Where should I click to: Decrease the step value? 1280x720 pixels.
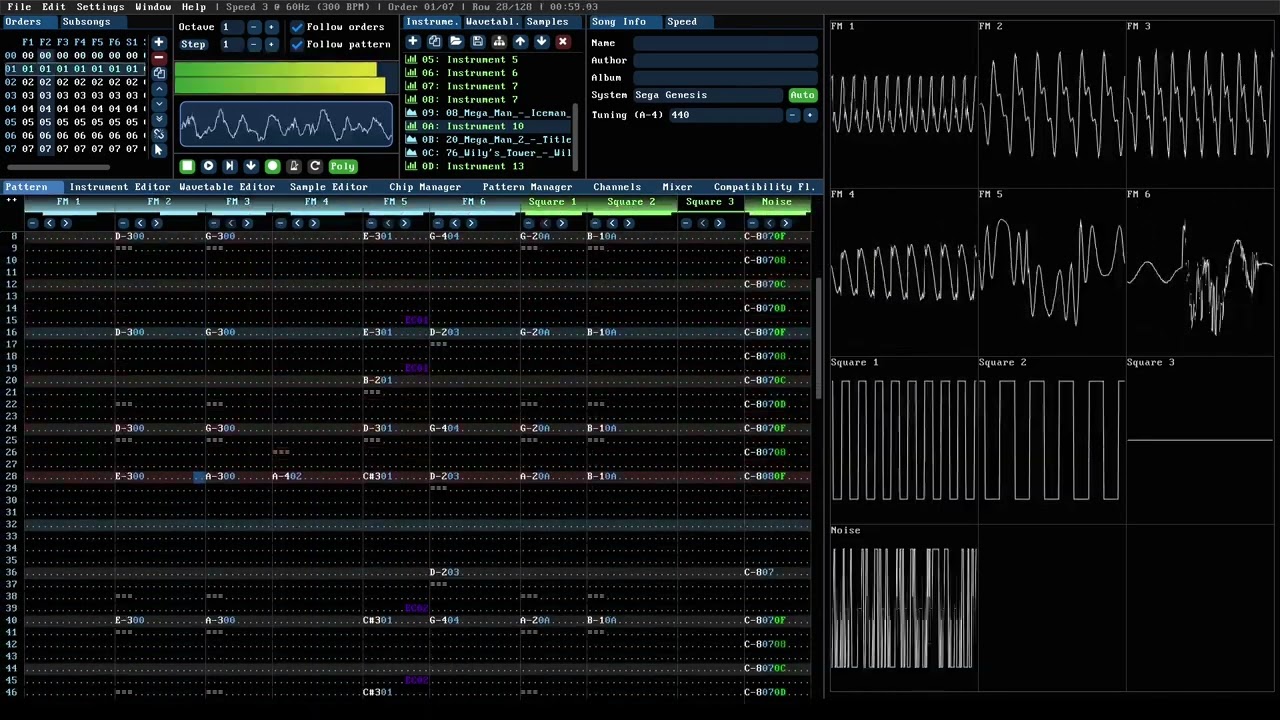(x=254, y=44)
